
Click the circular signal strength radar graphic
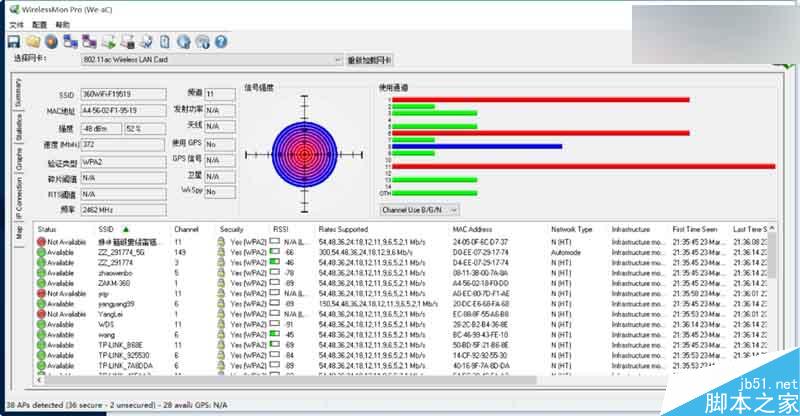tap(305, 154)
